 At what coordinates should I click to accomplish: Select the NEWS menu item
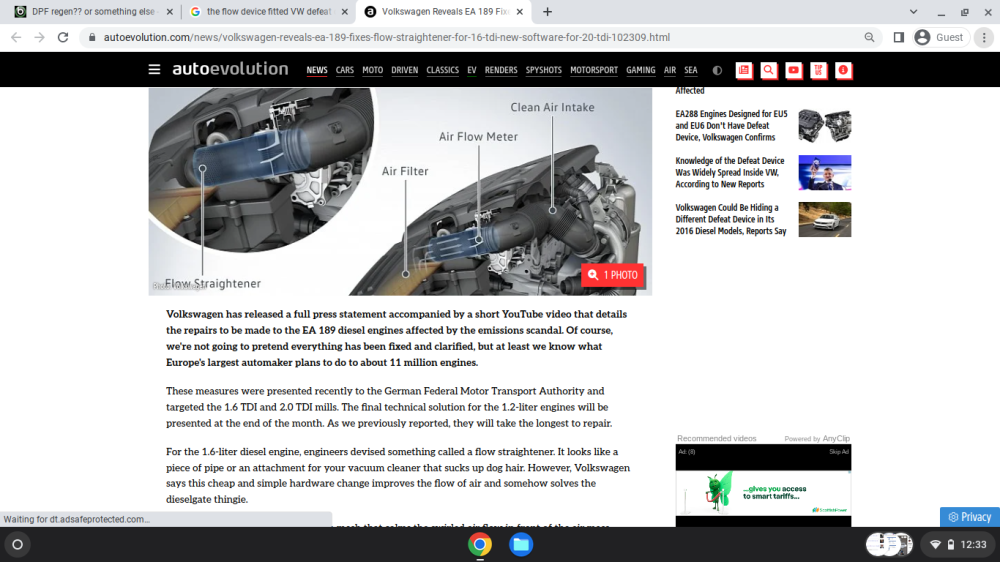(x=316, y=70)
